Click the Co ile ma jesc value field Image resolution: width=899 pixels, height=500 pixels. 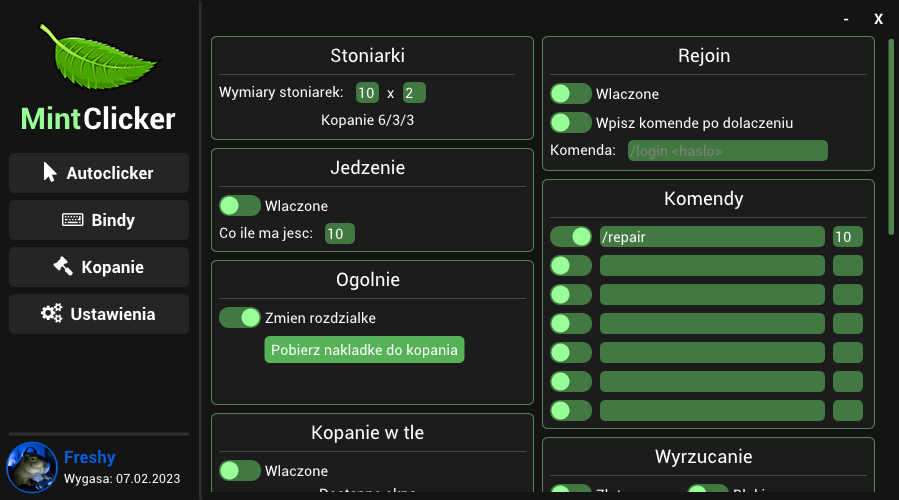click(x=339, y=234)
